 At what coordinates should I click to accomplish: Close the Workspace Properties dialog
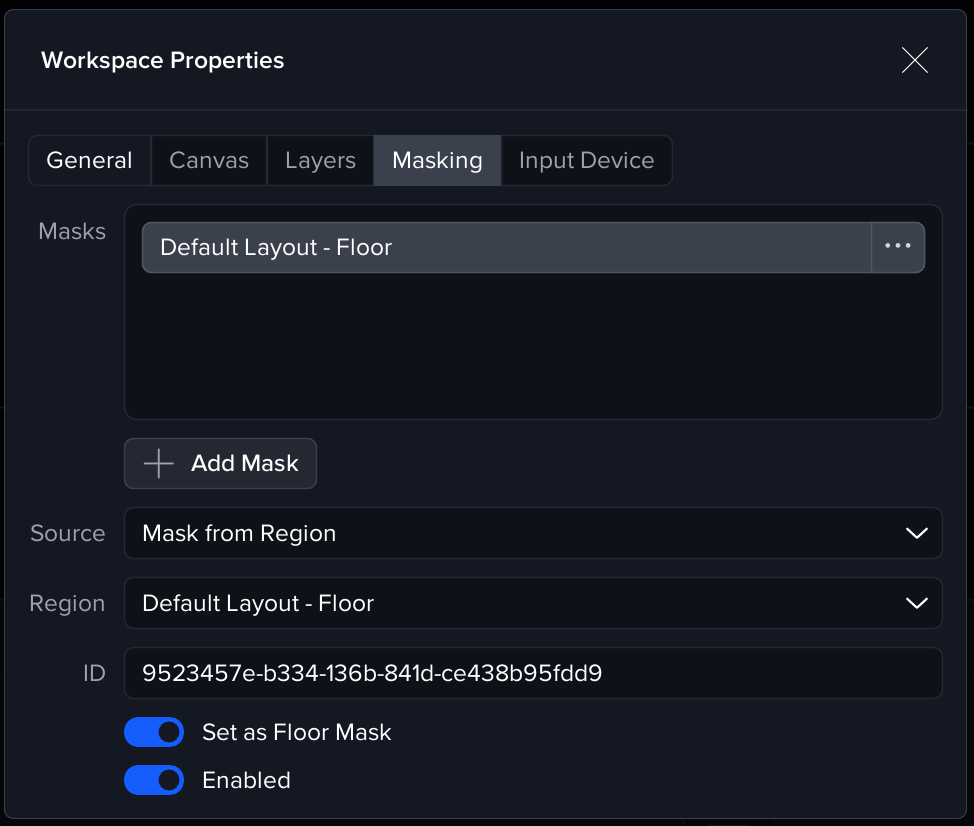(914, 61)
